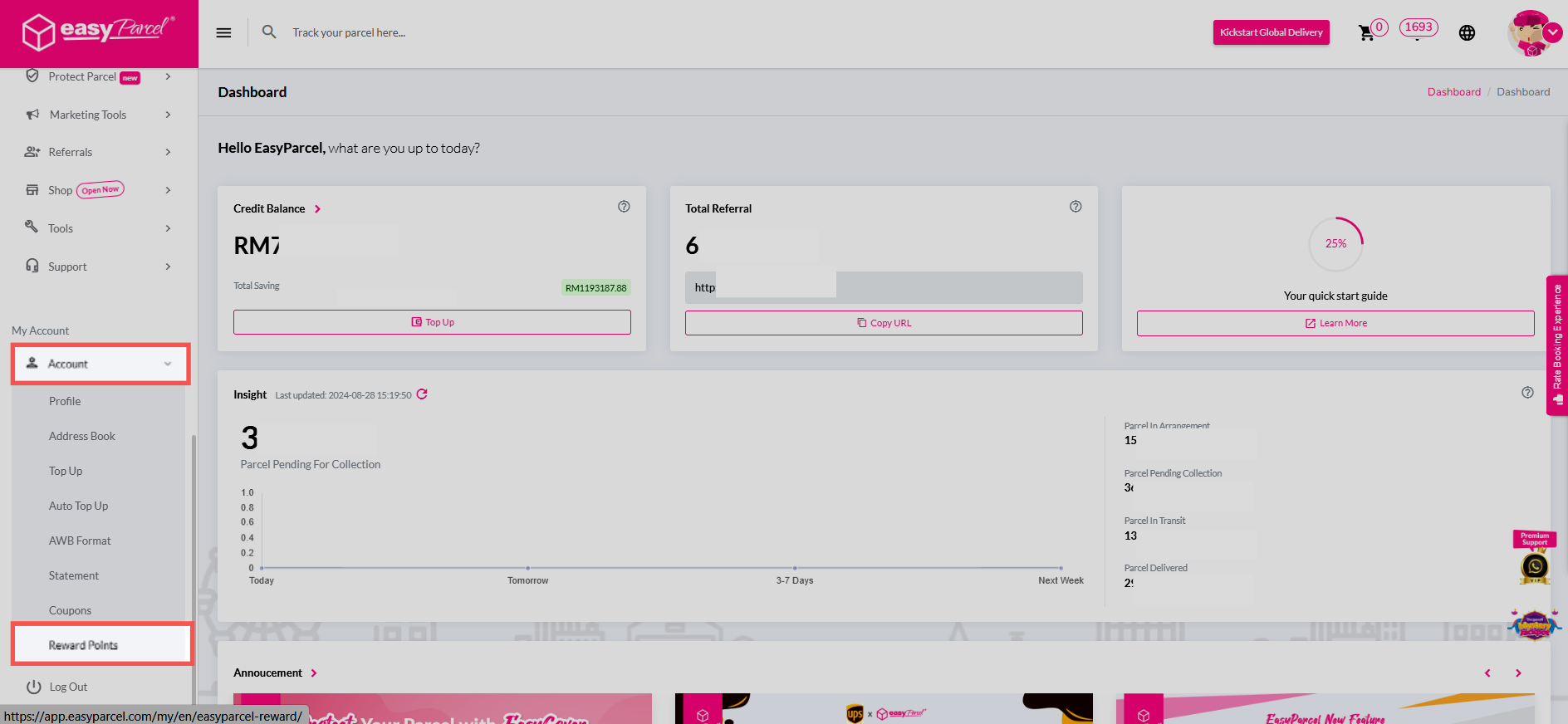This screenshot has height=724, width=1568.
Task: Open the EasyCover announcement banner
Action: [x=443, y=709]
